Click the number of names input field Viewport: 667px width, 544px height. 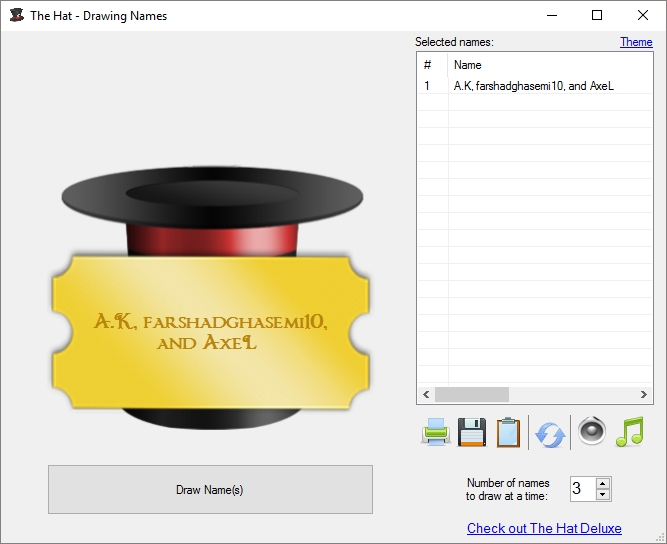[x=581, y=489]
